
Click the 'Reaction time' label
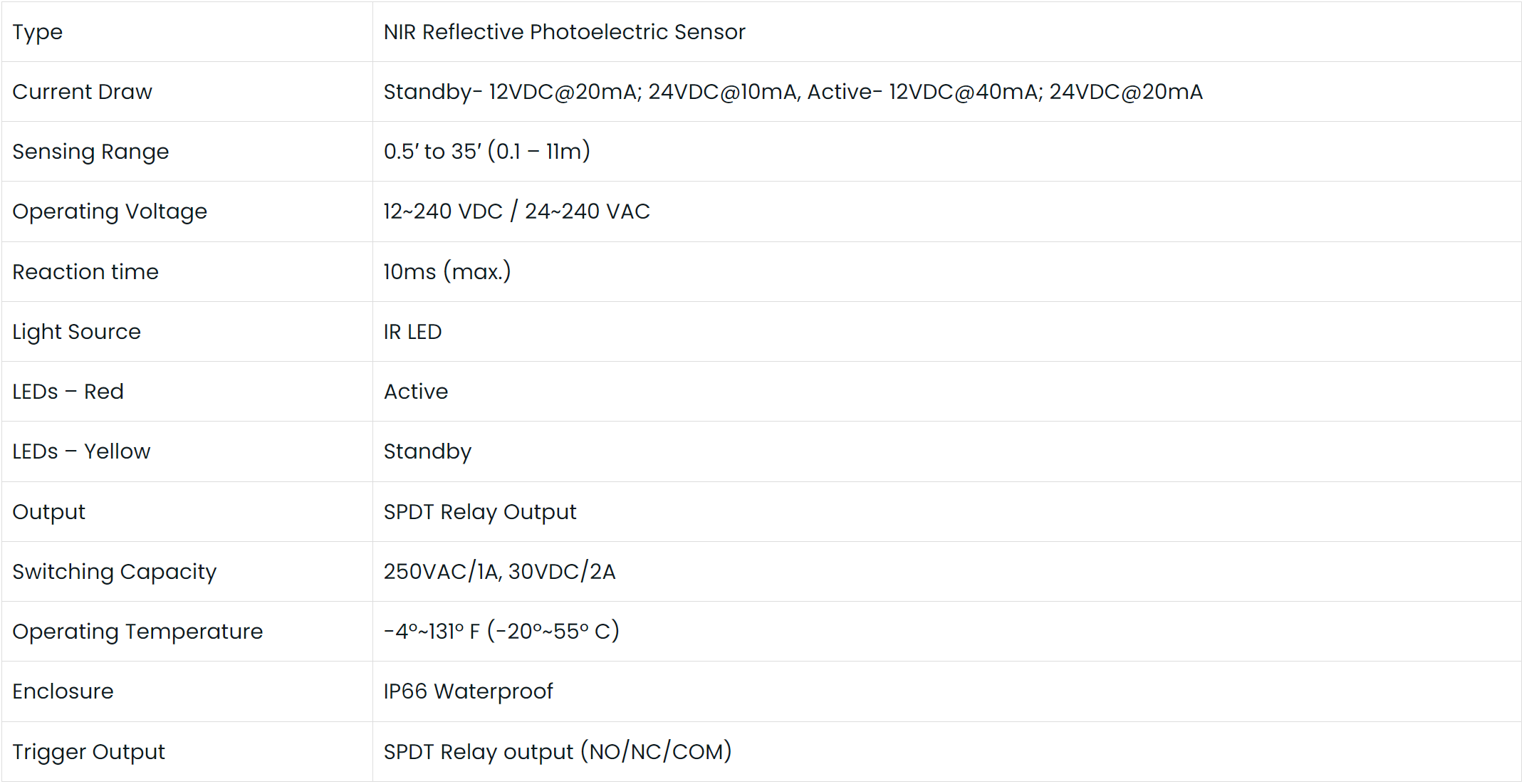tap(85, 272)
